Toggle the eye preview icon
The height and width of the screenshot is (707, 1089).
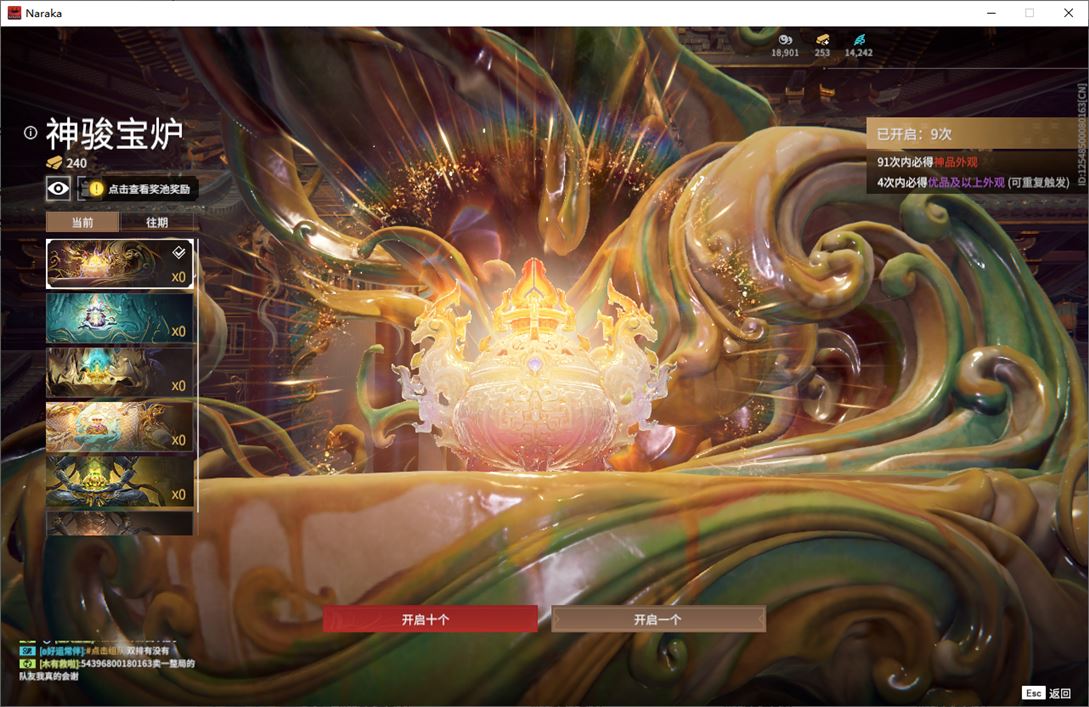[x=58, y=188]
